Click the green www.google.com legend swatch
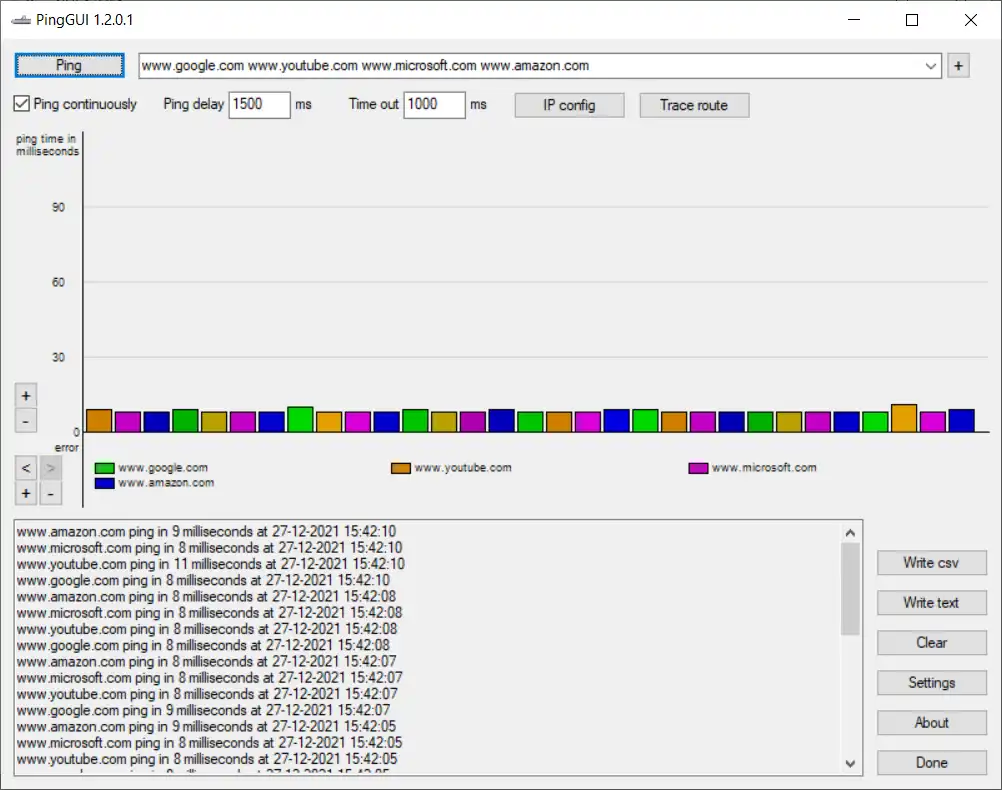The image size is (1002, 790). (x=104, y=468)
